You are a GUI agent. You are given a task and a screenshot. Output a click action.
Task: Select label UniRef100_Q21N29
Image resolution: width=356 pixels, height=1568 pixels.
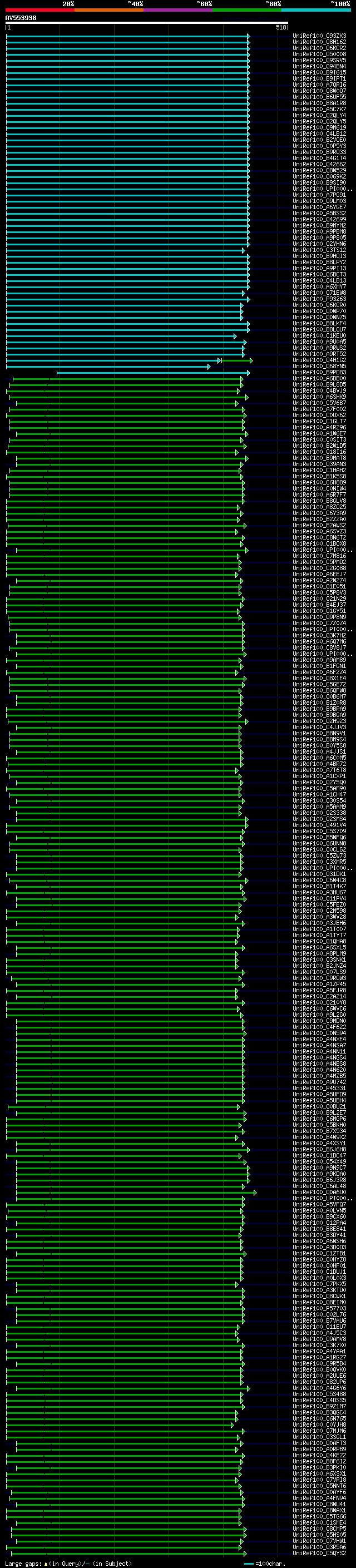319,599
